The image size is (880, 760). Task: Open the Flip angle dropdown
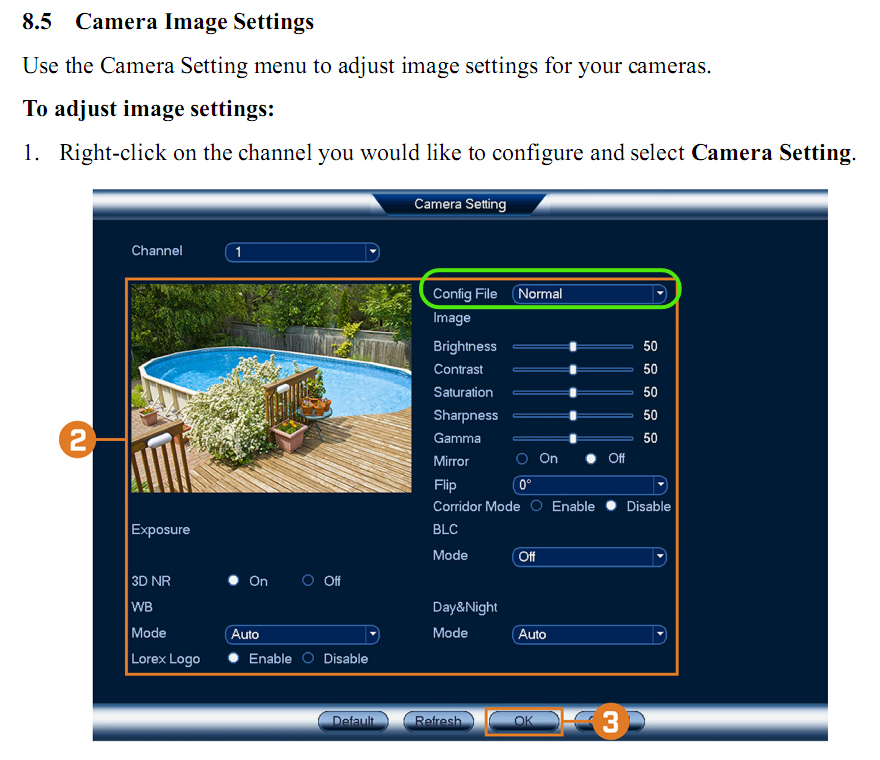click(589, 484)
